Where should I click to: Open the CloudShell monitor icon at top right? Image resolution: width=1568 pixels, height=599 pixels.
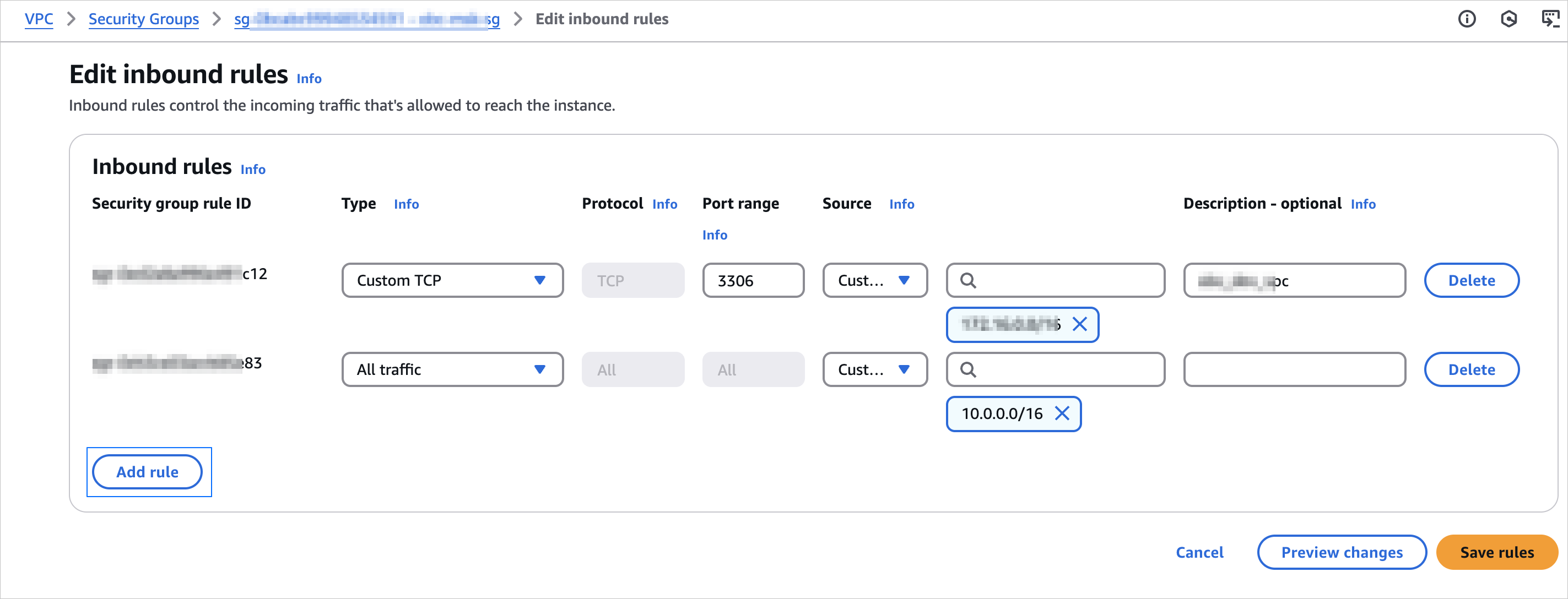(1550, 19)
